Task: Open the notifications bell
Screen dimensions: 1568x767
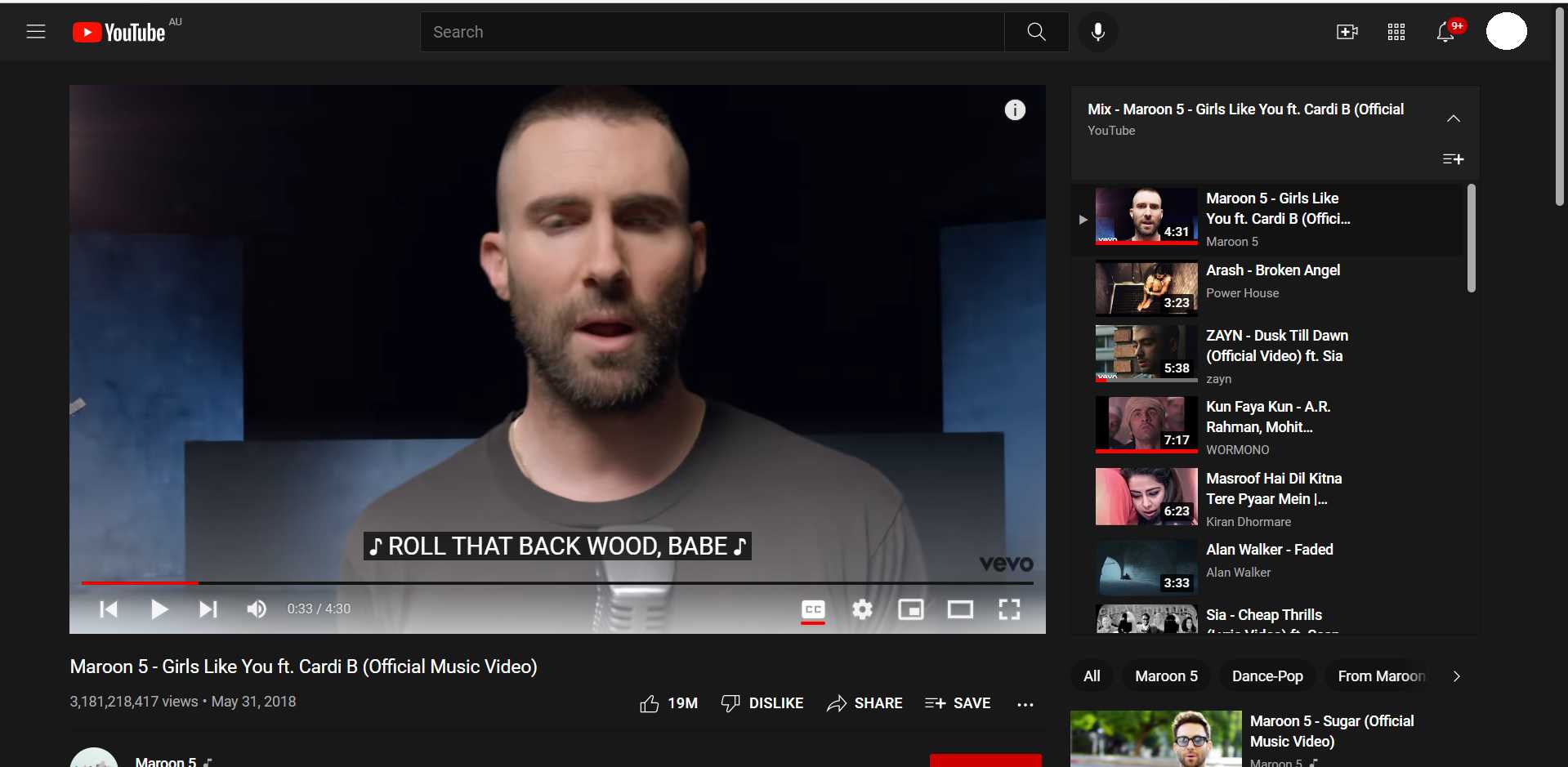Action: click(1446, 32)
